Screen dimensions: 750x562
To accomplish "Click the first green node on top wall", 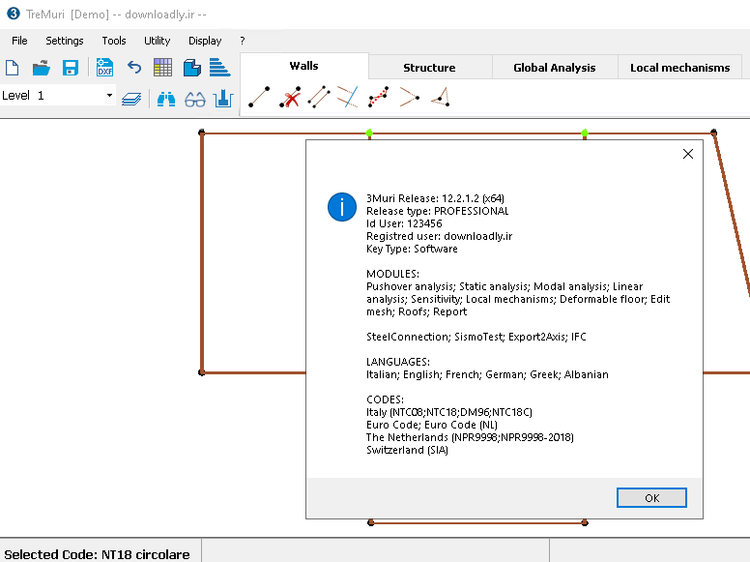I will (x=369, y=133).
